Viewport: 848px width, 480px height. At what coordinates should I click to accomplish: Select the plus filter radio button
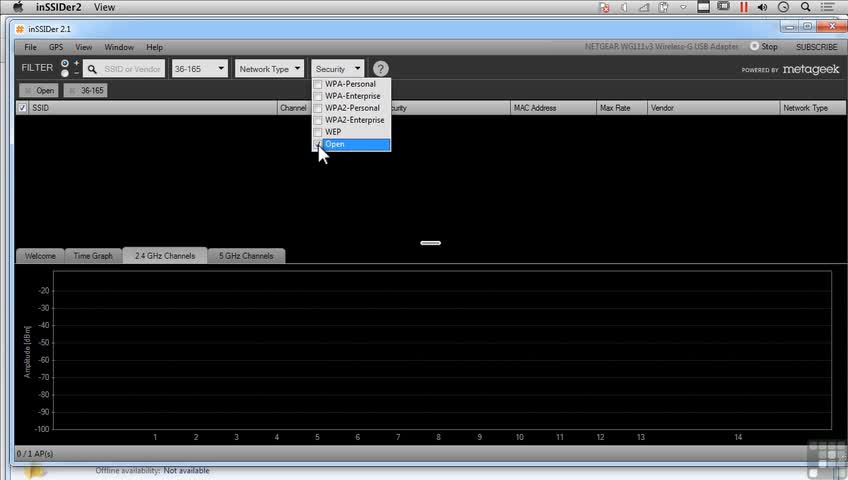pyautogui.click(x=65, y=63)
